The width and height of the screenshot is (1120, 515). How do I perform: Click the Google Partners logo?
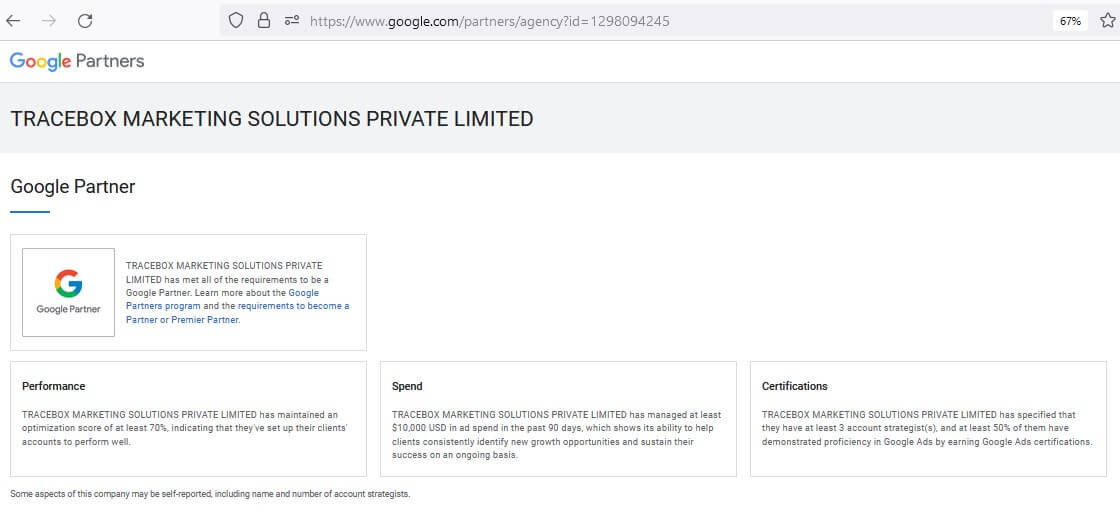click(x=77, y=61)
